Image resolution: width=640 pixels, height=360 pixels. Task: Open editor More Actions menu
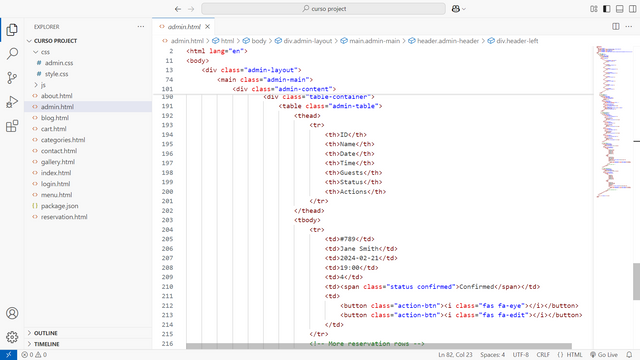coord(629,27)
